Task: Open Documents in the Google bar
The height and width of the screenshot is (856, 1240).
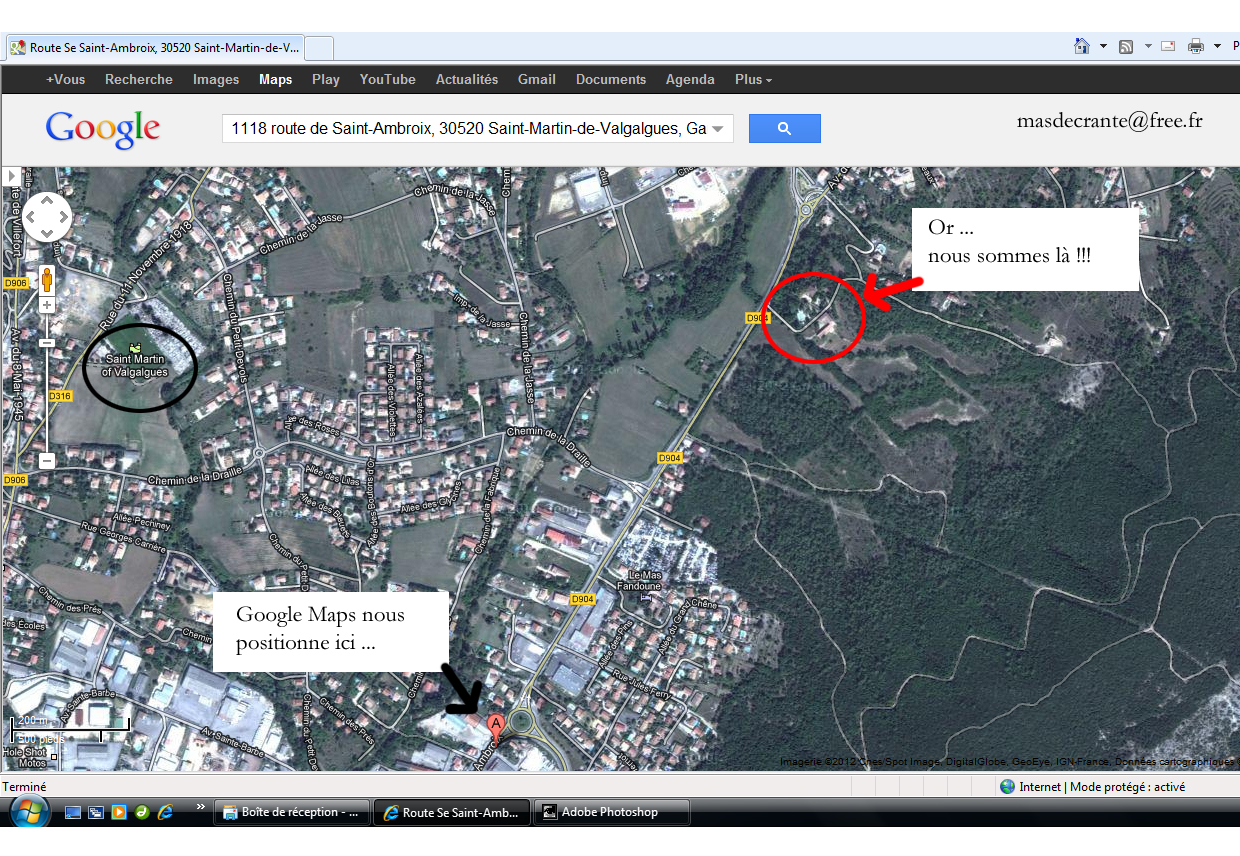Action: tap(611, 80)
